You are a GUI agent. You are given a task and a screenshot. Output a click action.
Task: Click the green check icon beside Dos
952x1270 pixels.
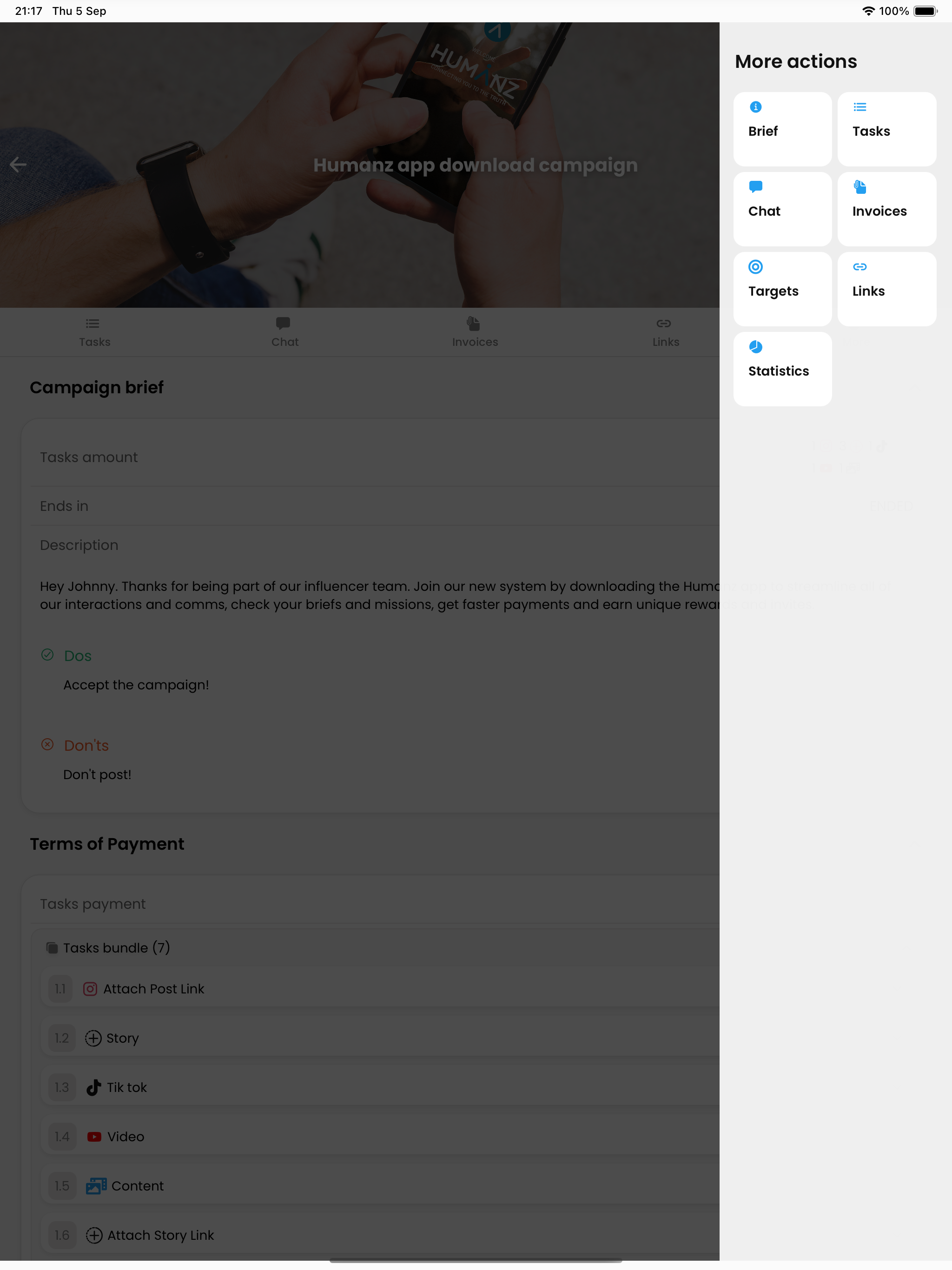click(48, 655)
